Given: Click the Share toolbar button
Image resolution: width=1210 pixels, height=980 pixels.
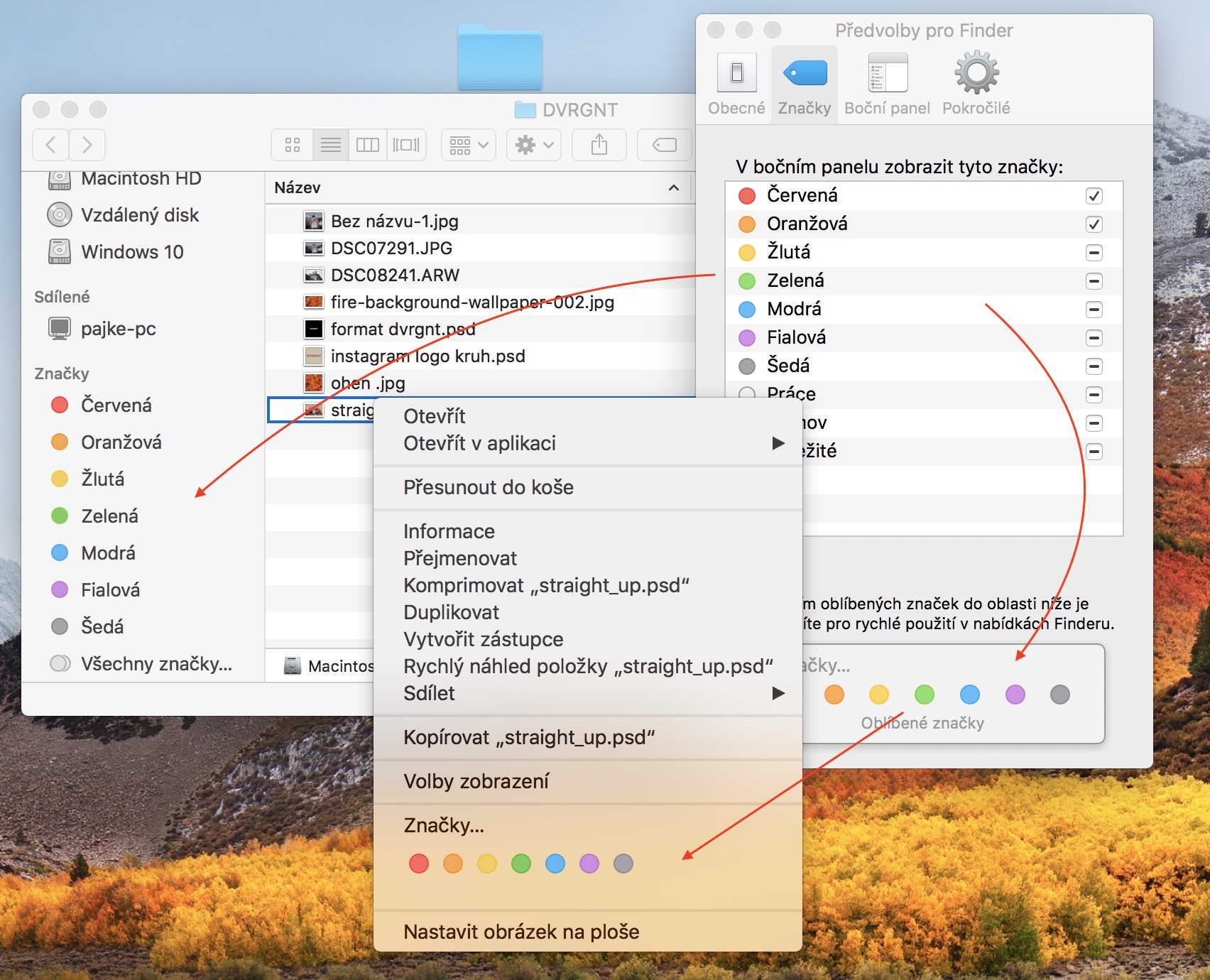Looking at the screenshot, I should click(599, 145).
